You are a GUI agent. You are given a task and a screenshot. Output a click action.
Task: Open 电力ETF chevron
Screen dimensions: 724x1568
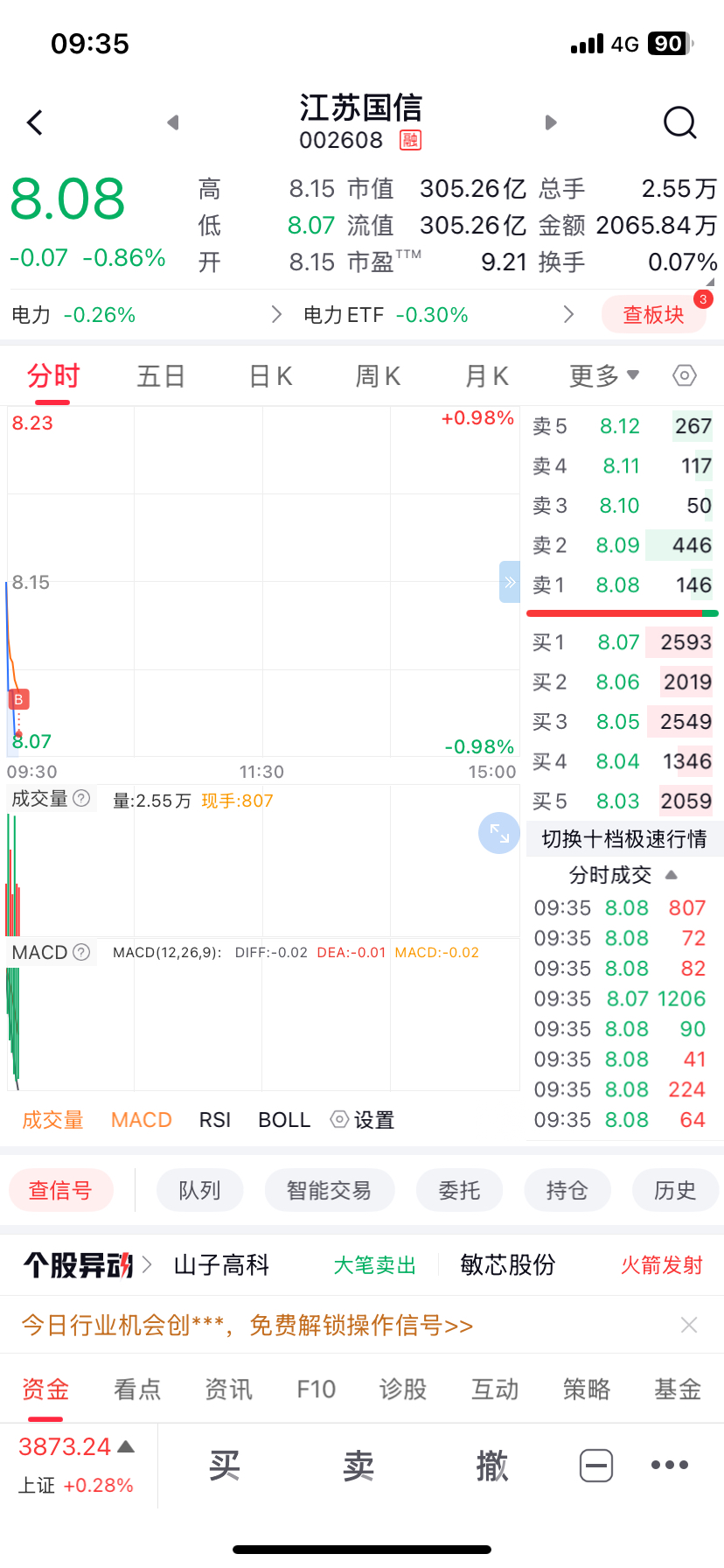569,314
